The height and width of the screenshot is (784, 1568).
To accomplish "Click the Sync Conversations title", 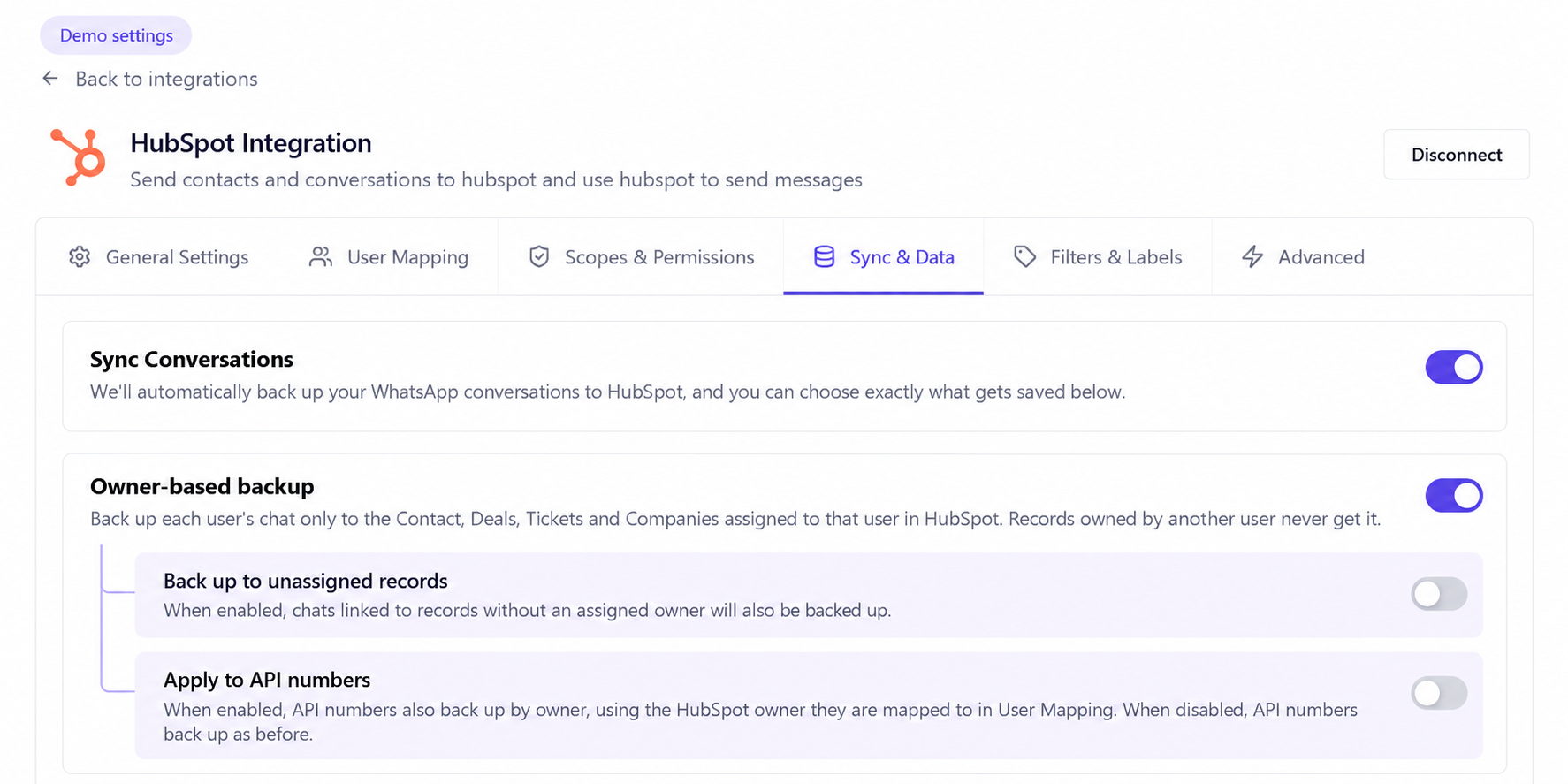I will pos(192,359).
